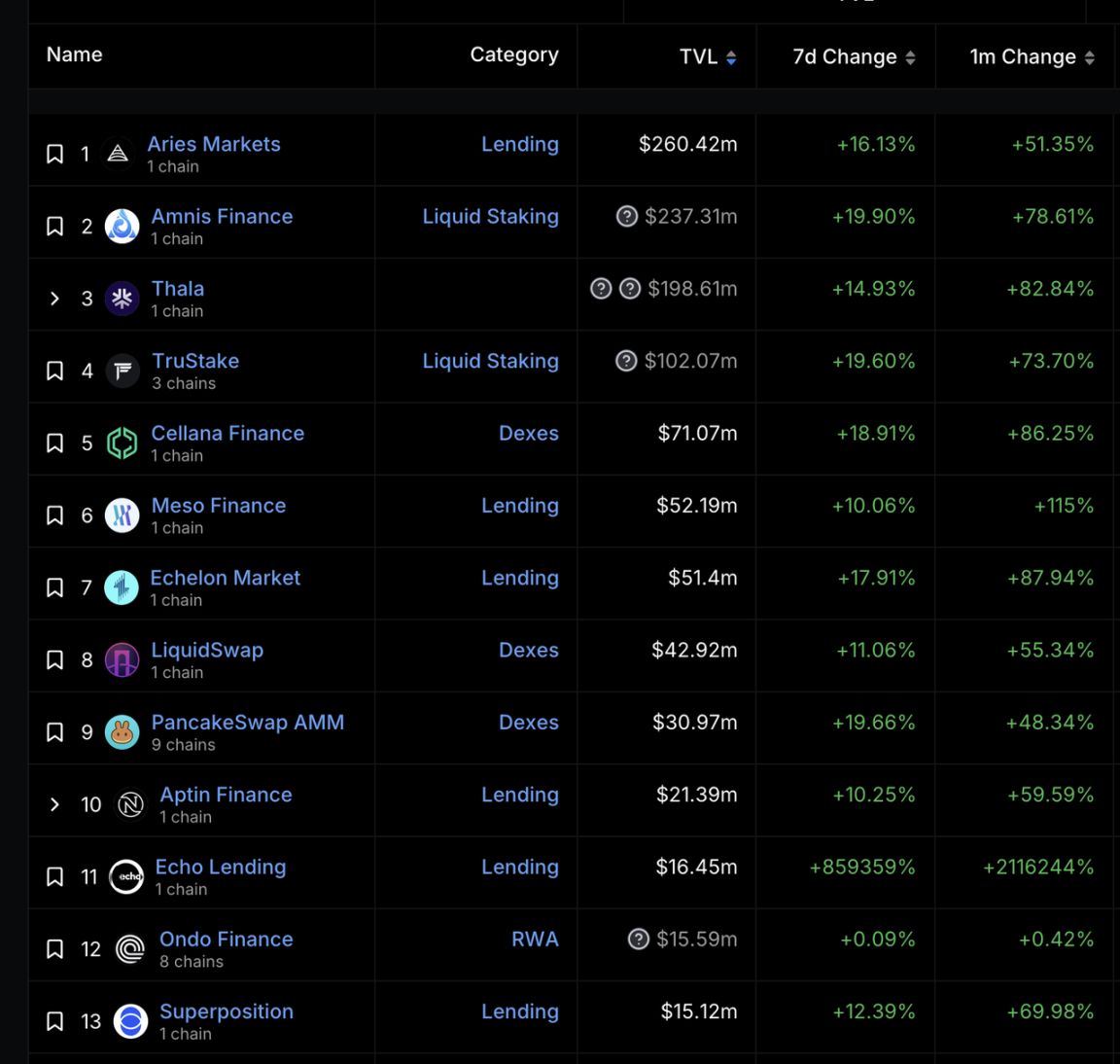Click the Meso Finance logo icon
Viewport: 1120px width, 1064px height.
pos(122,515)
